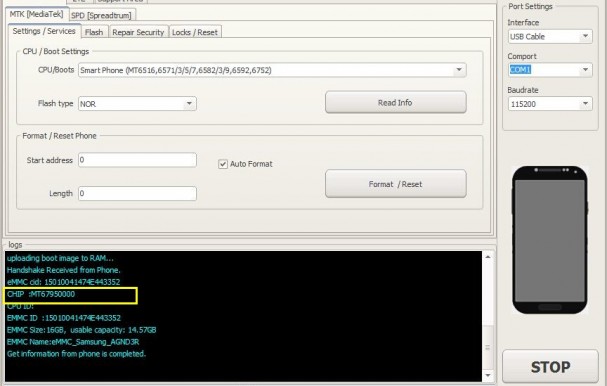The width and height of the screenshot is (607, 386).
Task: Select the MTK [MediaTek] tab
Action: pos(36,14)
